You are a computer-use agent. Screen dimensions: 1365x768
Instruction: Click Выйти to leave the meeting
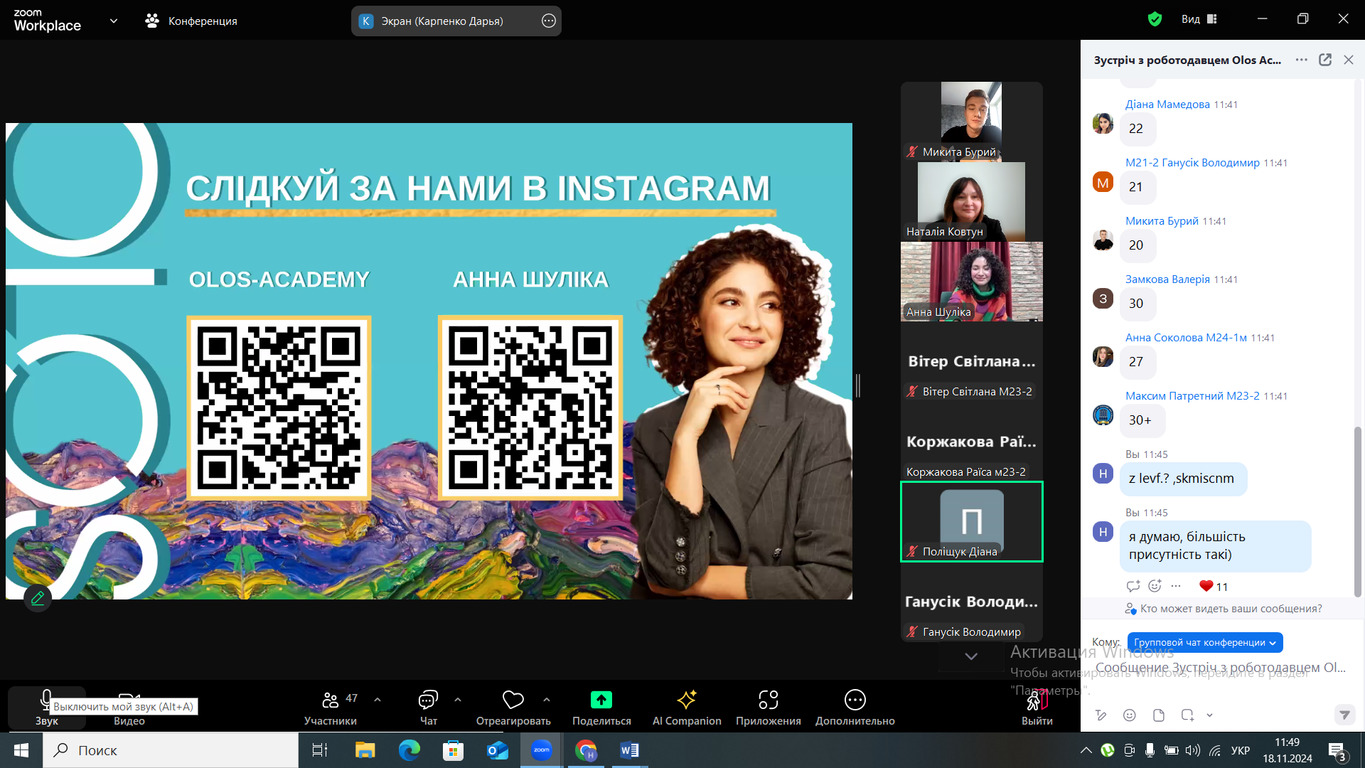coord(1037,707)
